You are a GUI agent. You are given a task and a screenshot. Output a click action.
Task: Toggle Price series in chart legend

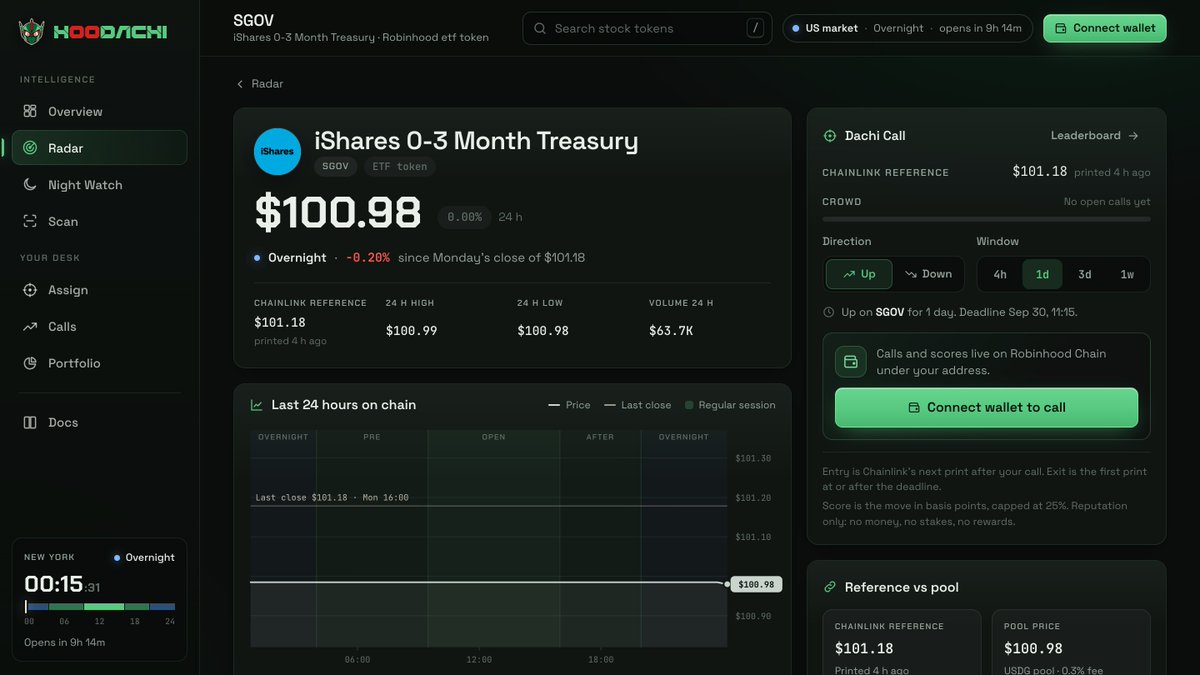coord(569,405)
